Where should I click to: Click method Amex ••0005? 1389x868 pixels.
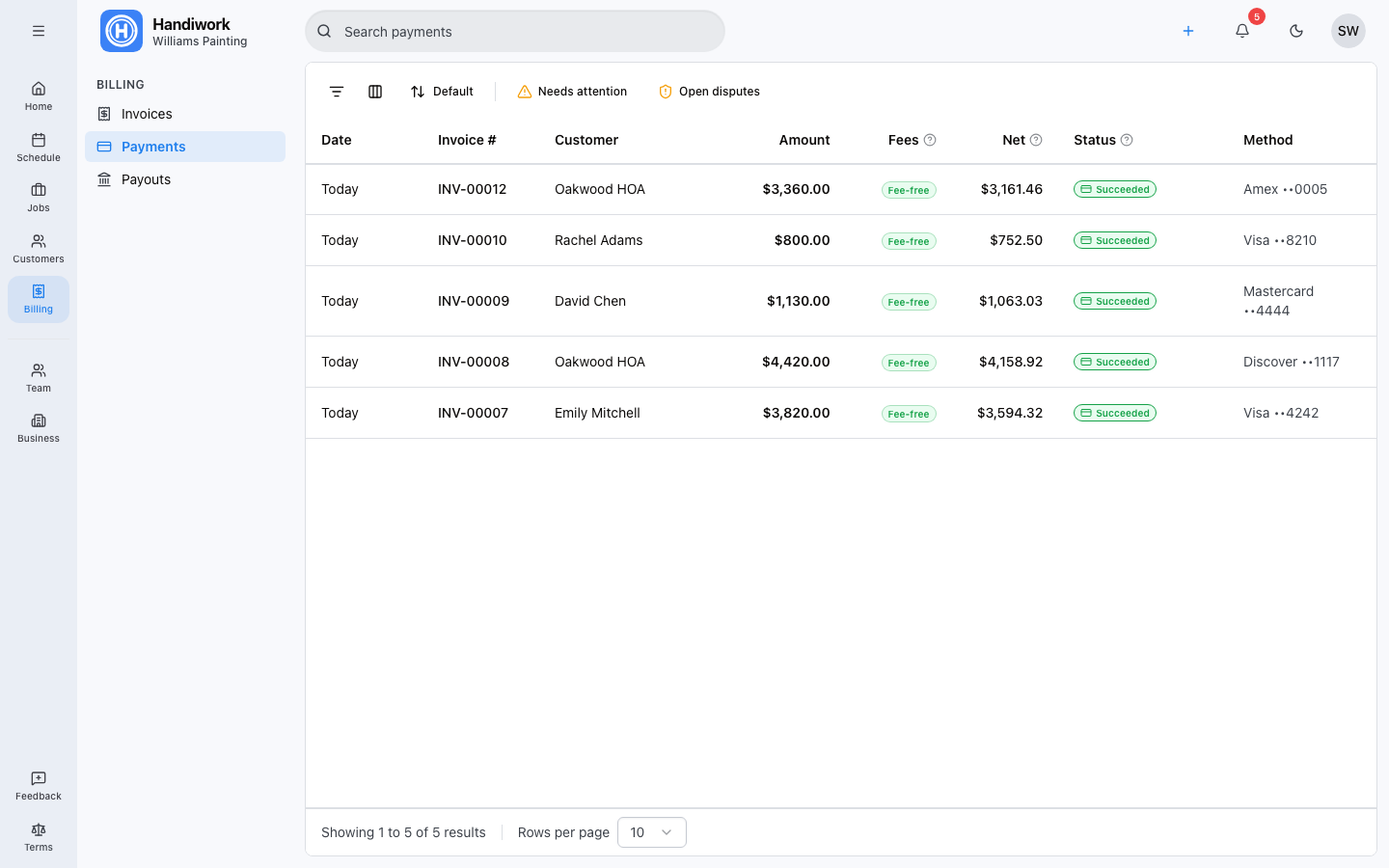pyautogui.click(x=1285, y=189)
